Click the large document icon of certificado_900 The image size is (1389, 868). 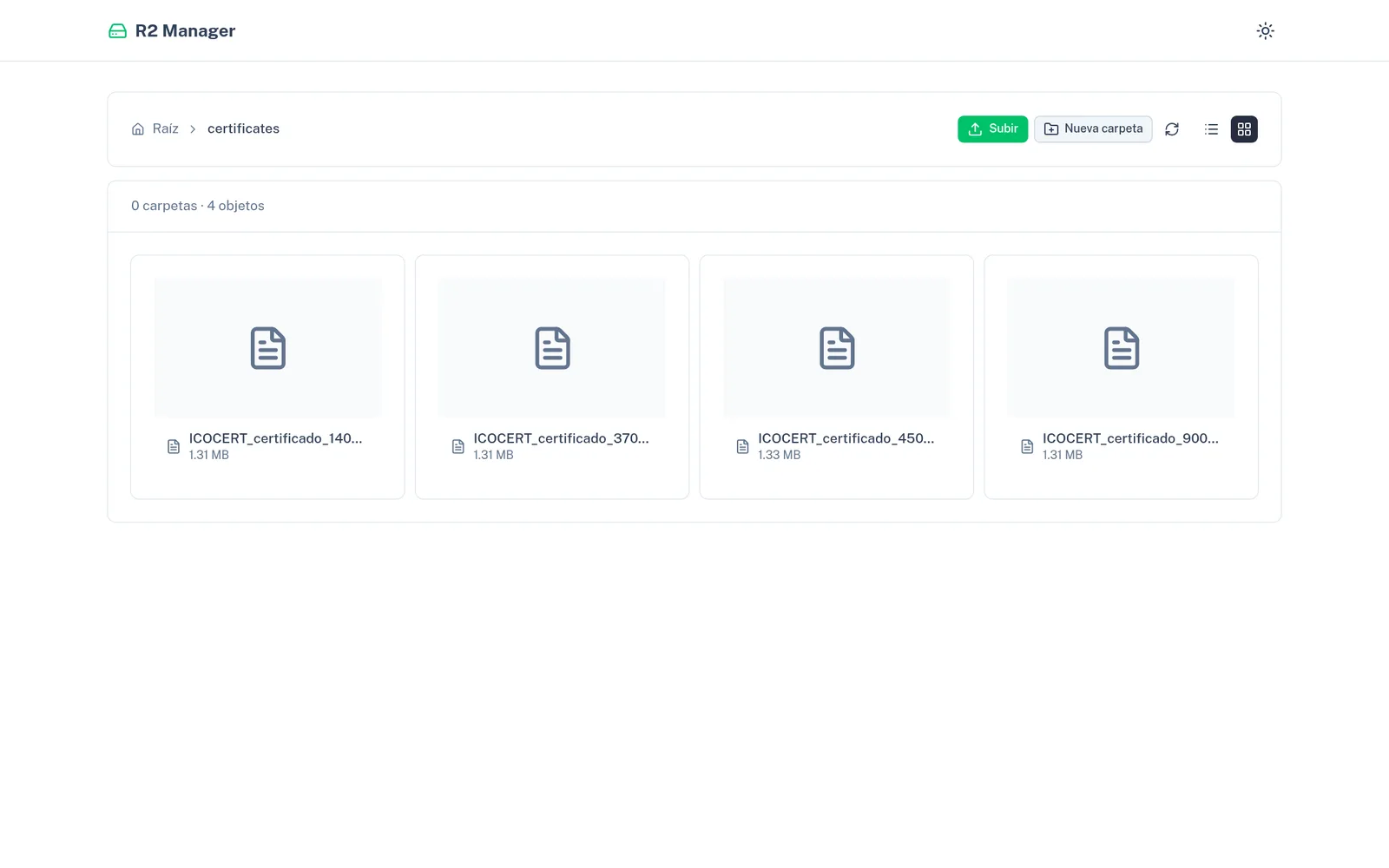pyautogui.click(x=1122, y=348)
